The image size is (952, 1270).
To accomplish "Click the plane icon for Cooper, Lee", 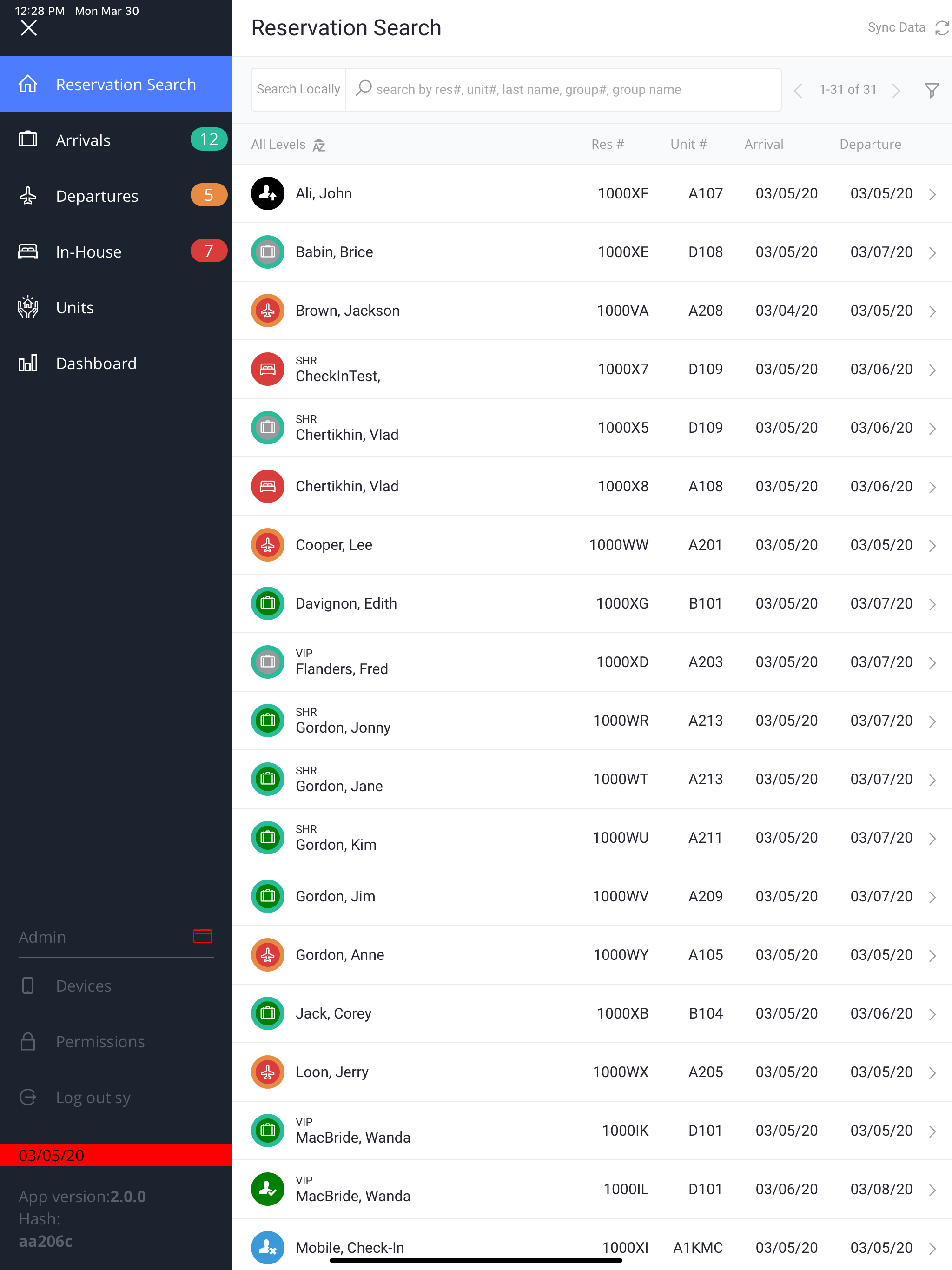I will click(268, 544).
